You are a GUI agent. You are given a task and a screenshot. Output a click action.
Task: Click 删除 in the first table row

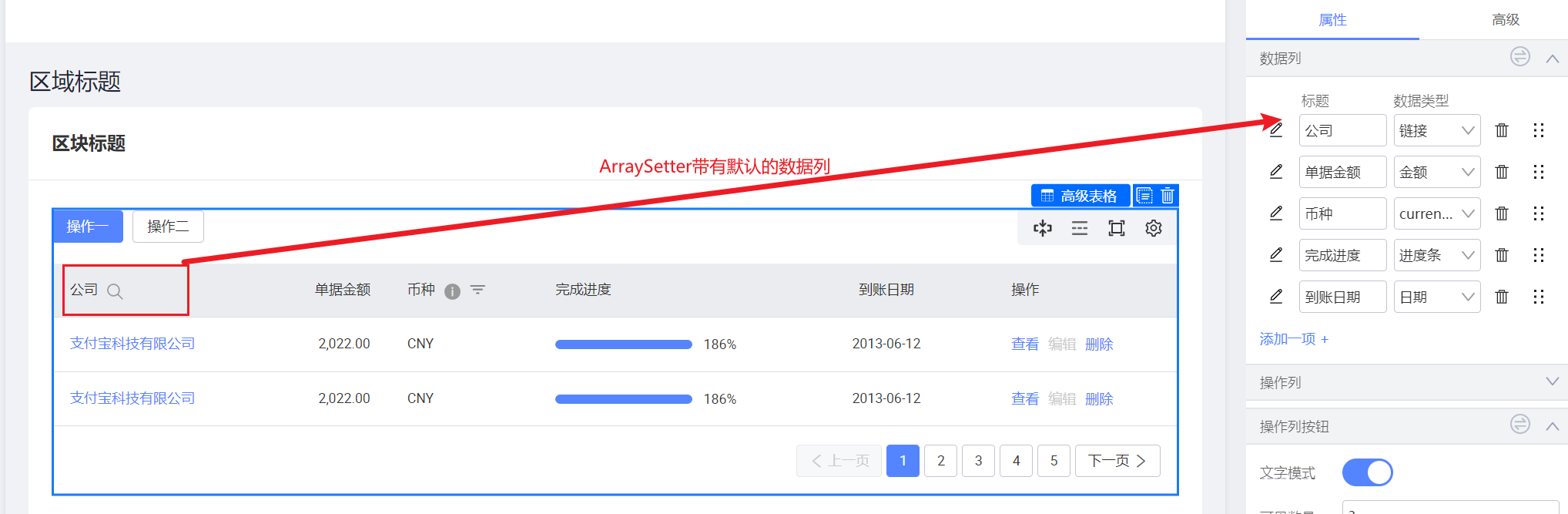[x=1099, y=344]
